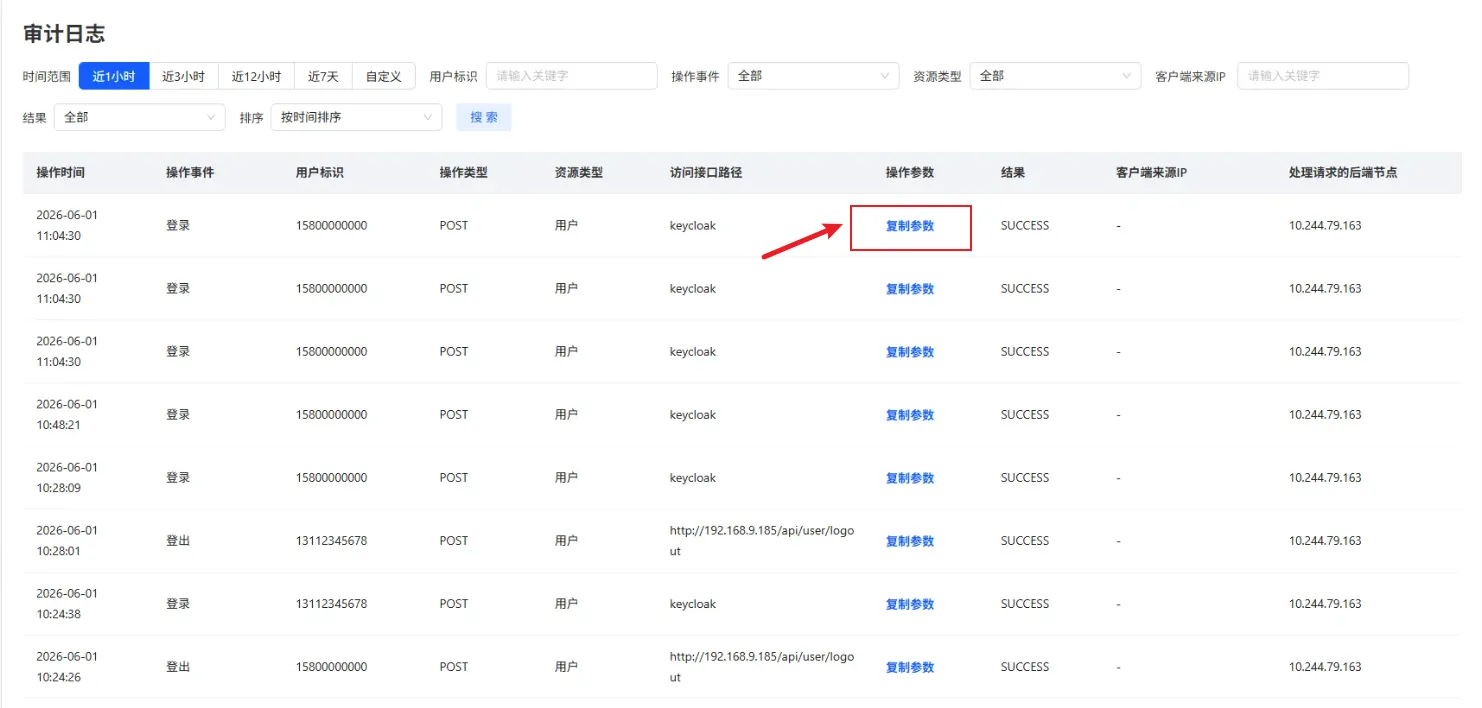The height and width of the screenshot is (708, 1482).
Task: Choose the 近12小时 time range
Action: click(257, 76)
